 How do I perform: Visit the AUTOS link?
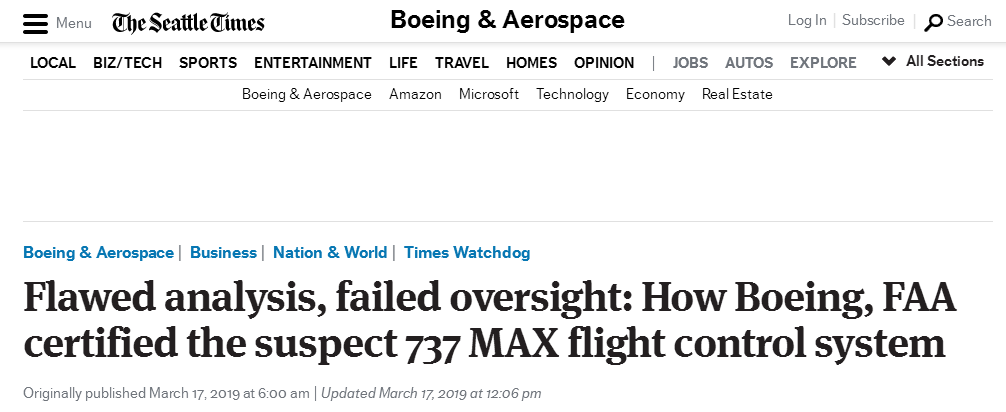coord(749,63)
